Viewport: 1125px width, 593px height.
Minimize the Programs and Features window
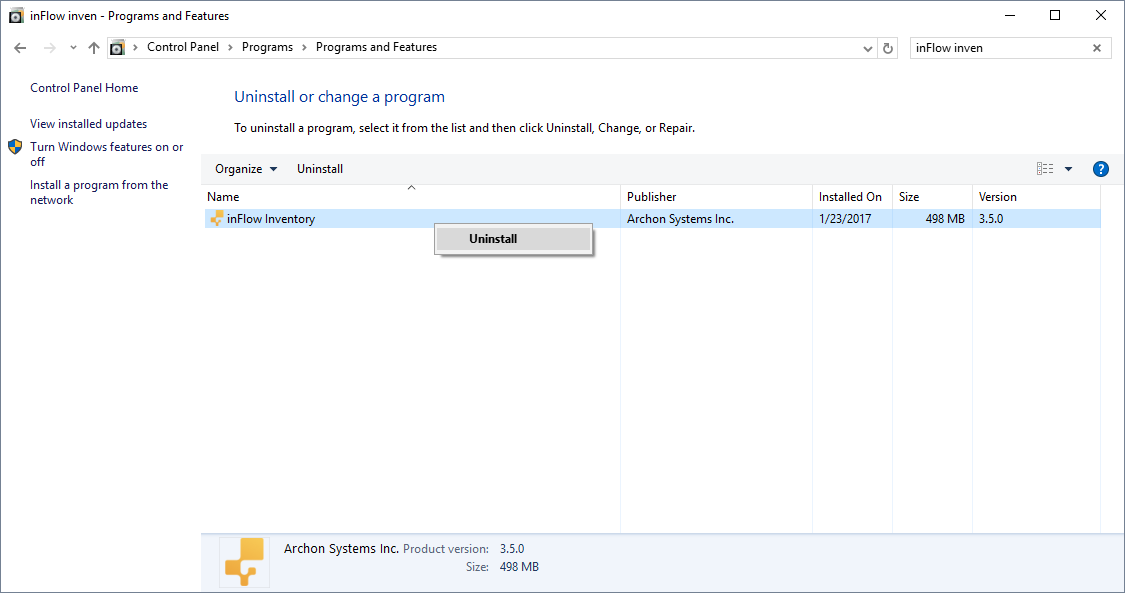pos(1010,15)
